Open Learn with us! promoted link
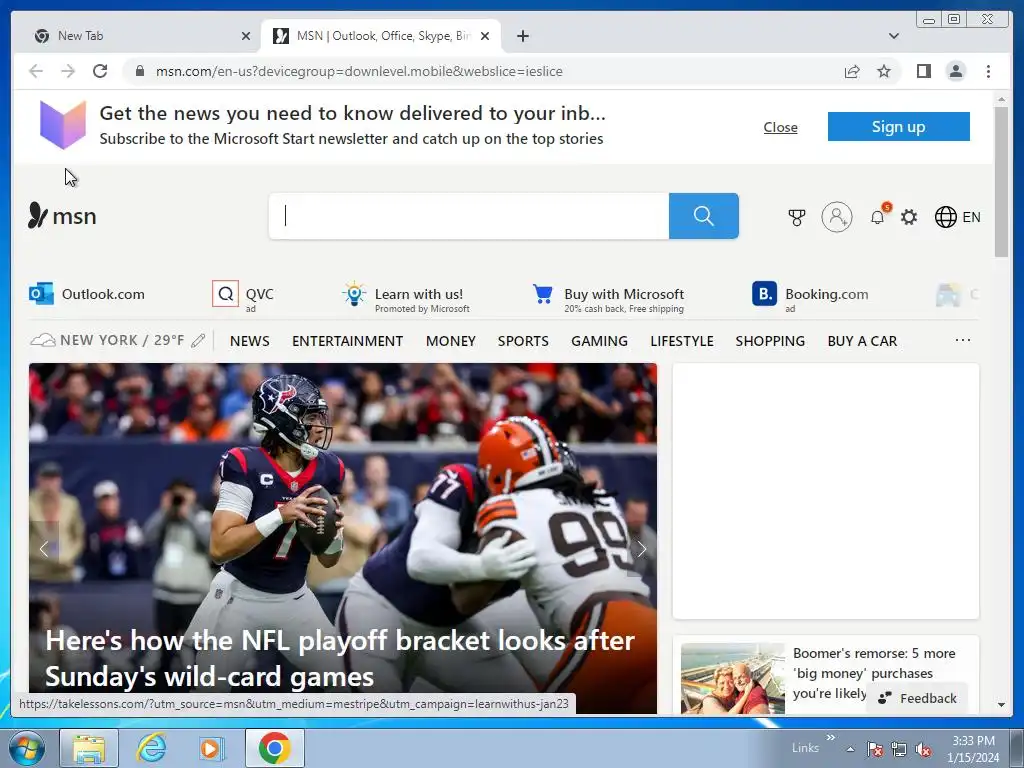1024x768 pixels. (x=405, y=298)
